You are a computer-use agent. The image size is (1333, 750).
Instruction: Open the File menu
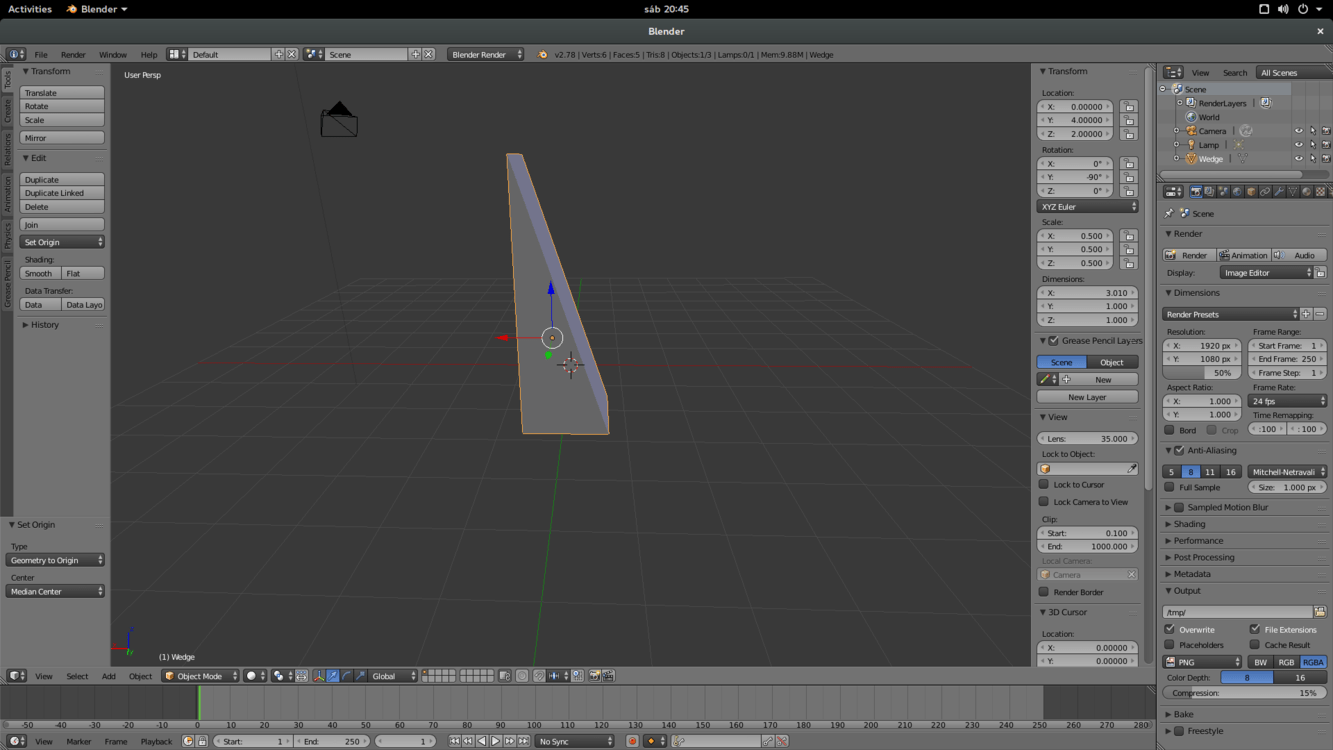pos(41,55)
